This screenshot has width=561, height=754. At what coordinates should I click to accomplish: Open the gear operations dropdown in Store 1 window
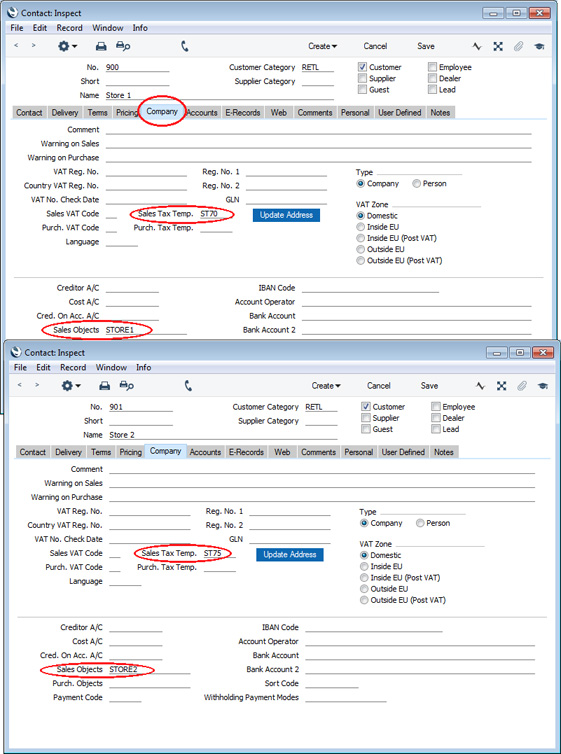(x=68, y=46)
